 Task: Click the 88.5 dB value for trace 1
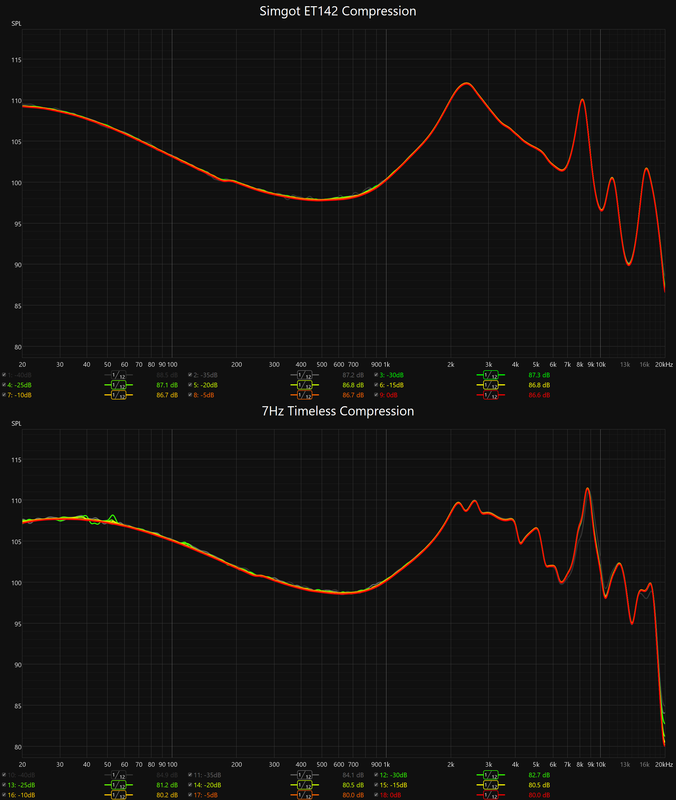pyautogui.click(x=167, y=375)
